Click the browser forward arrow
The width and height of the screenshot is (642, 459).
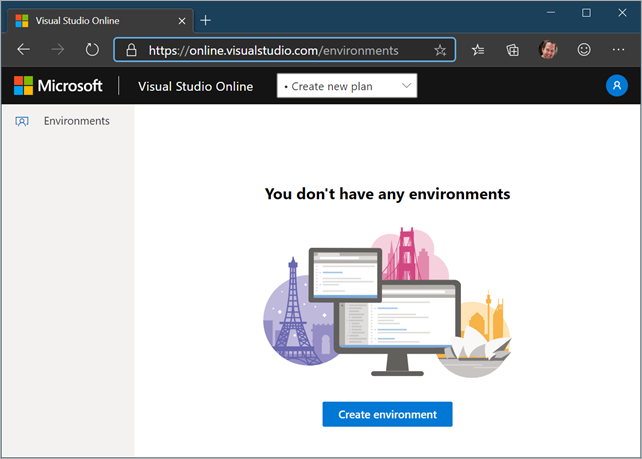tap(58, 50)
